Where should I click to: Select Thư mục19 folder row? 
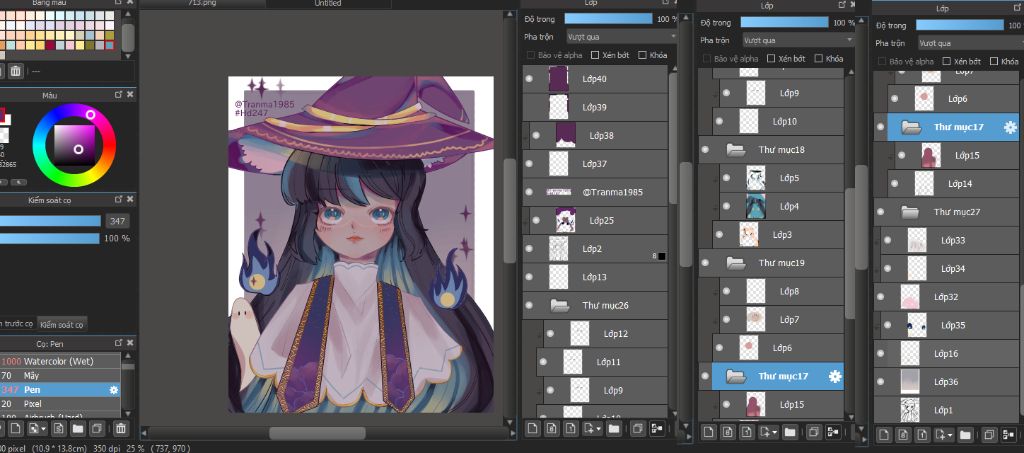(771, 262)
